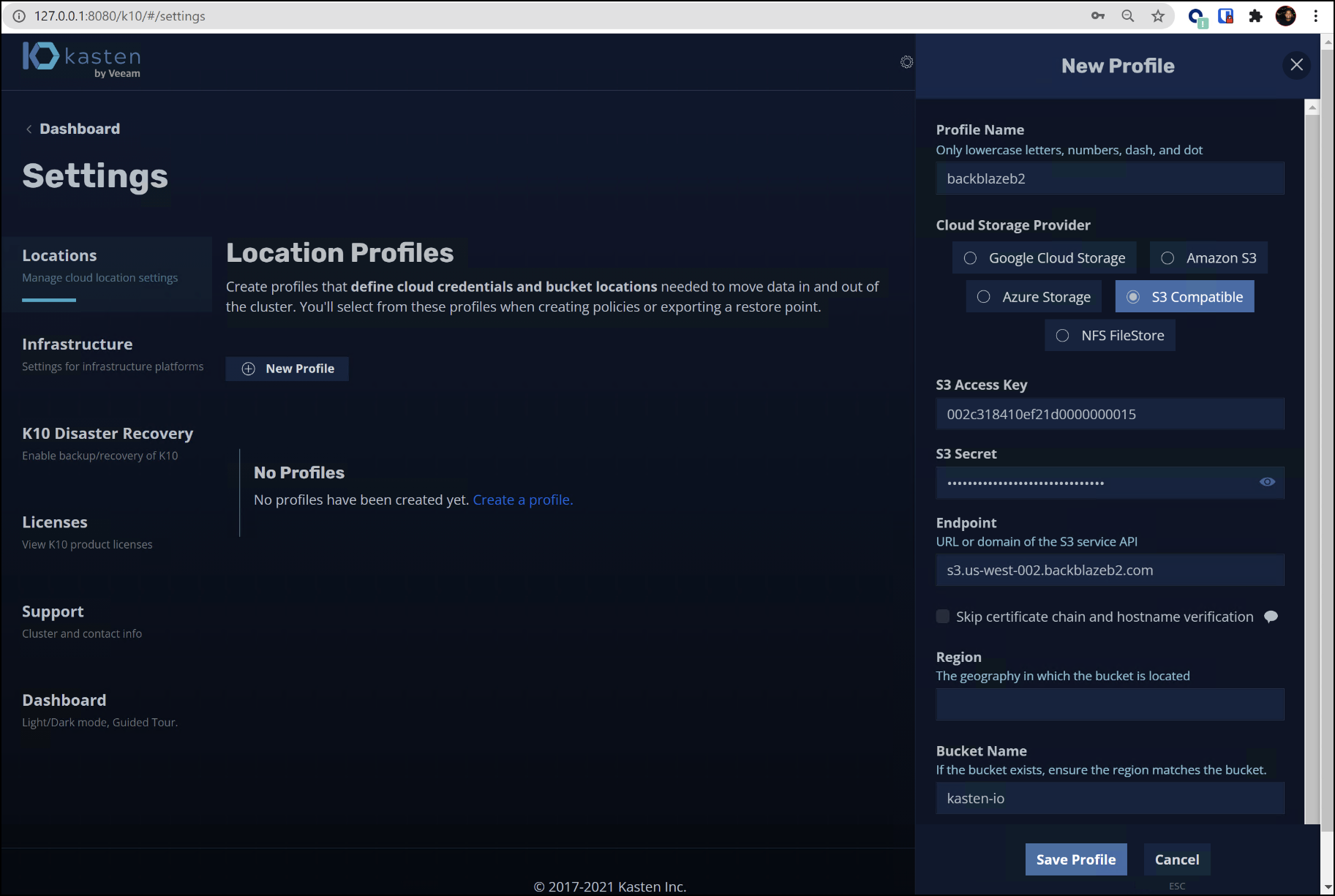
Task: Open the browser three-dot menu
Action: pyautogui.click(x=1315, y=16)
